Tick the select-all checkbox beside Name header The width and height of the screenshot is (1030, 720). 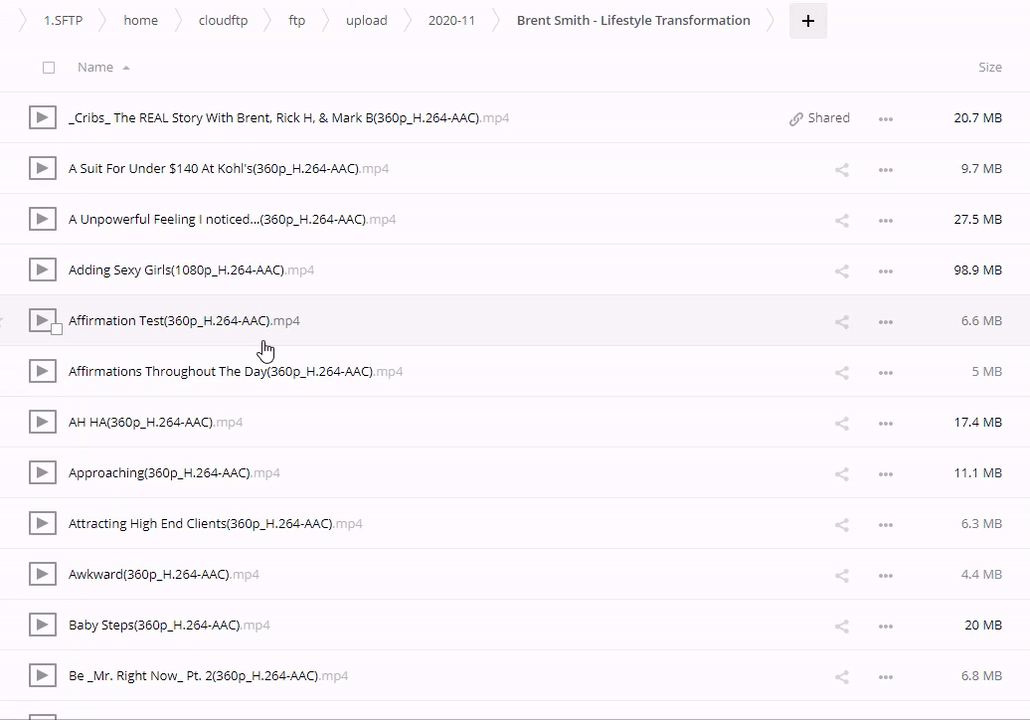pos(49,68)
